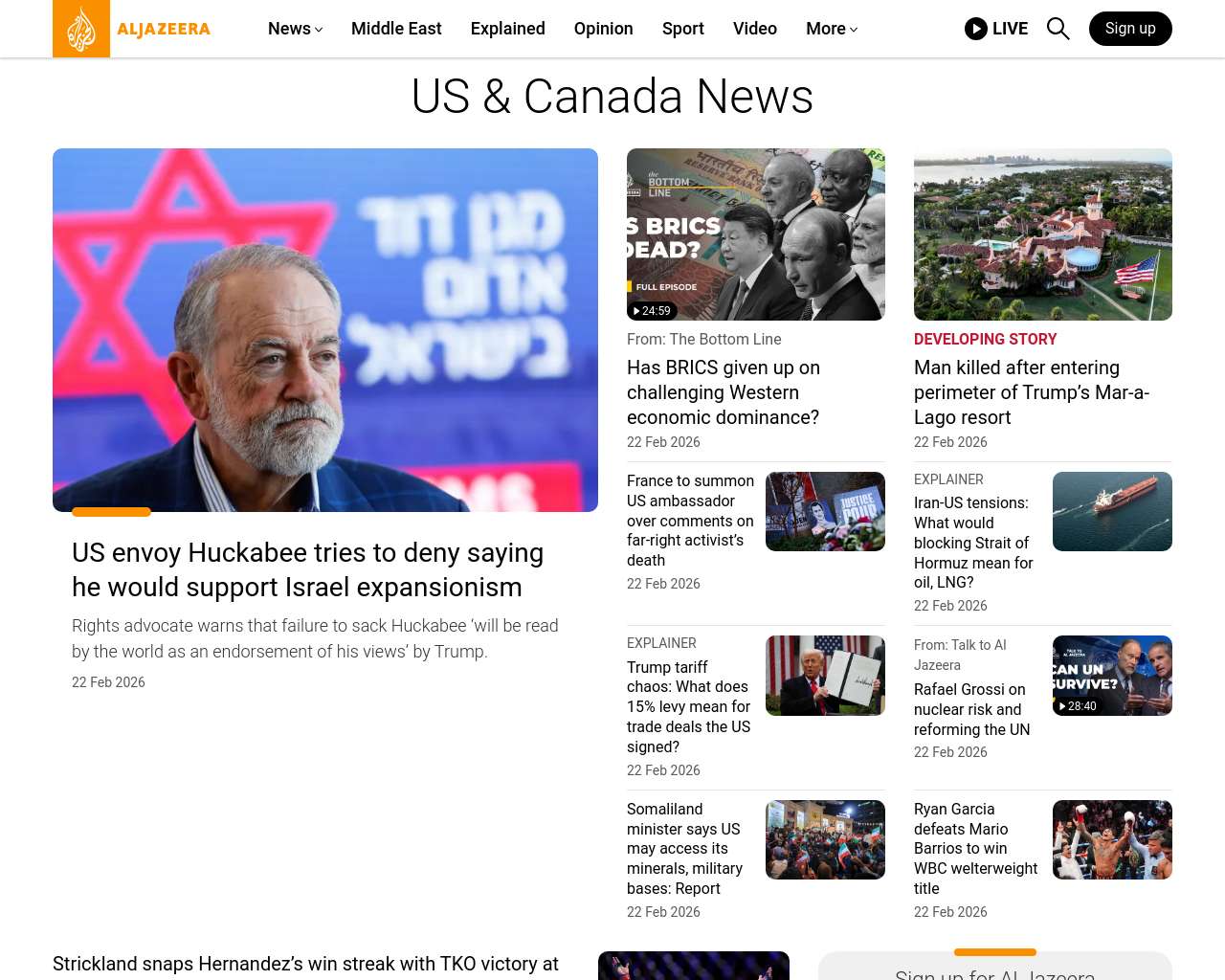Go to the Opinion section
The image size is (1225, 980).
click(604, 29)
